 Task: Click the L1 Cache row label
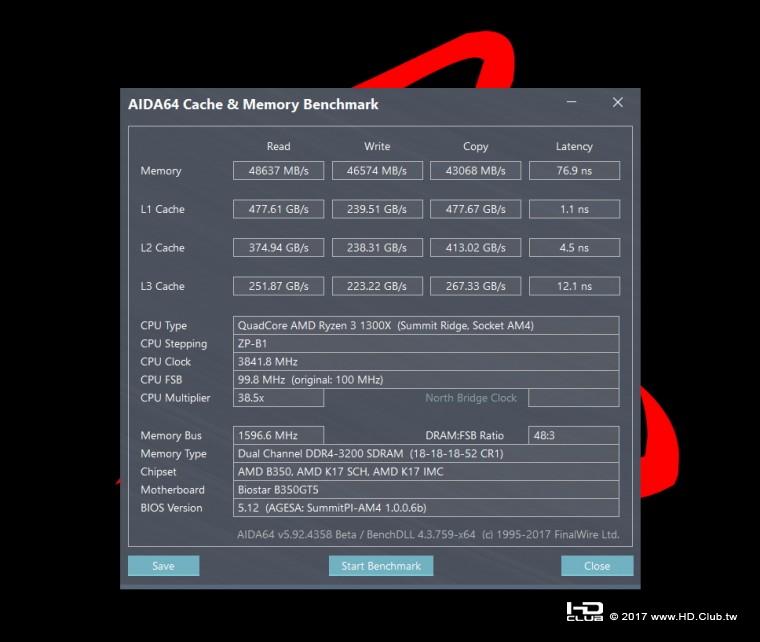tap(162, 209)
